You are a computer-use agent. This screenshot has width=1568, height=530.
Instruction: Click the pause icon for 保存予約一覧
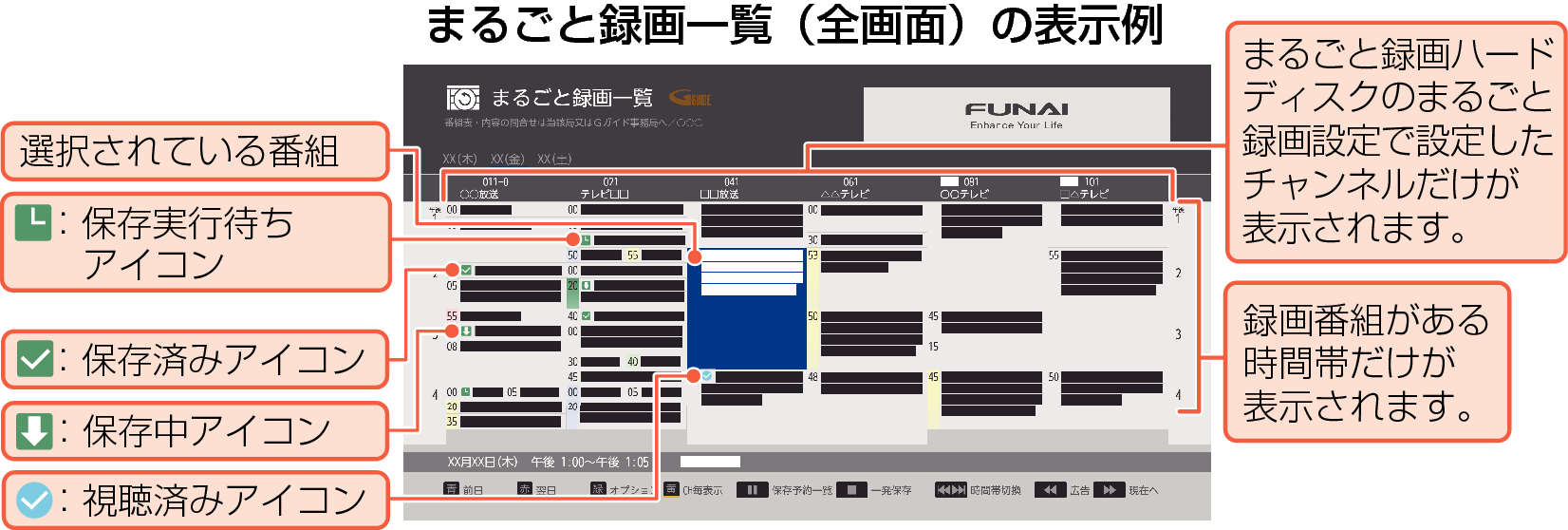pyautogui.click(x=752, y=490)
